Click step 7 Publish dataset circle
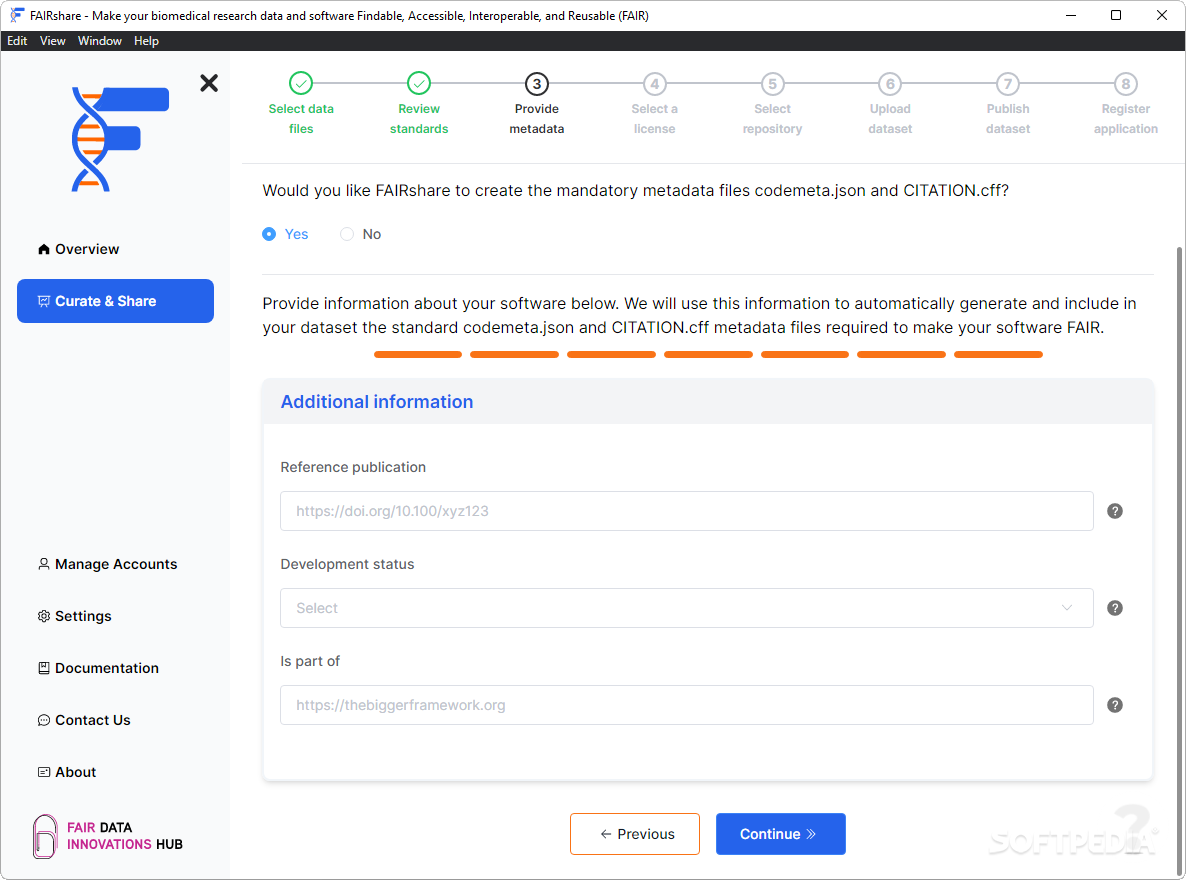This screenshot has width=1186, height=880. 1008,83
